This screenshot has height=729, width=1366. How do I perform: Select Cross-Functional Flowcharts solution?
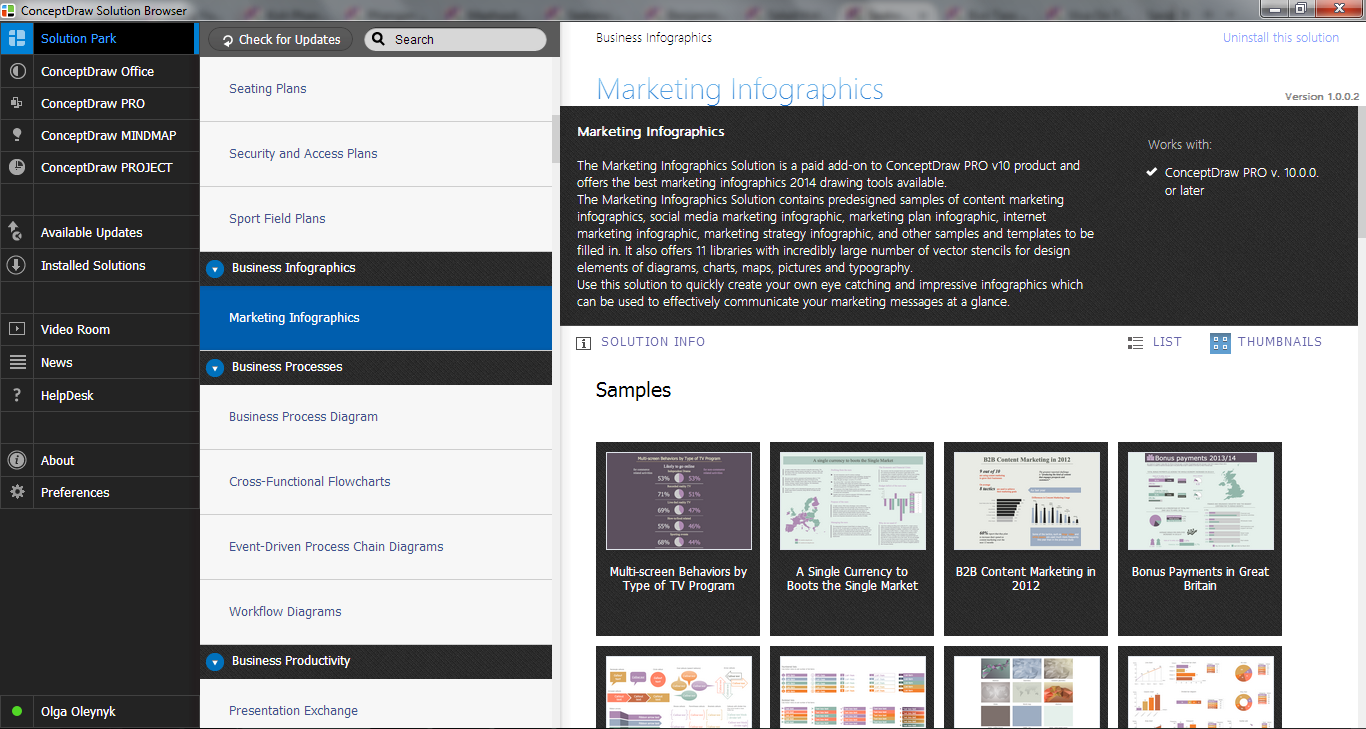click(376, 482)
